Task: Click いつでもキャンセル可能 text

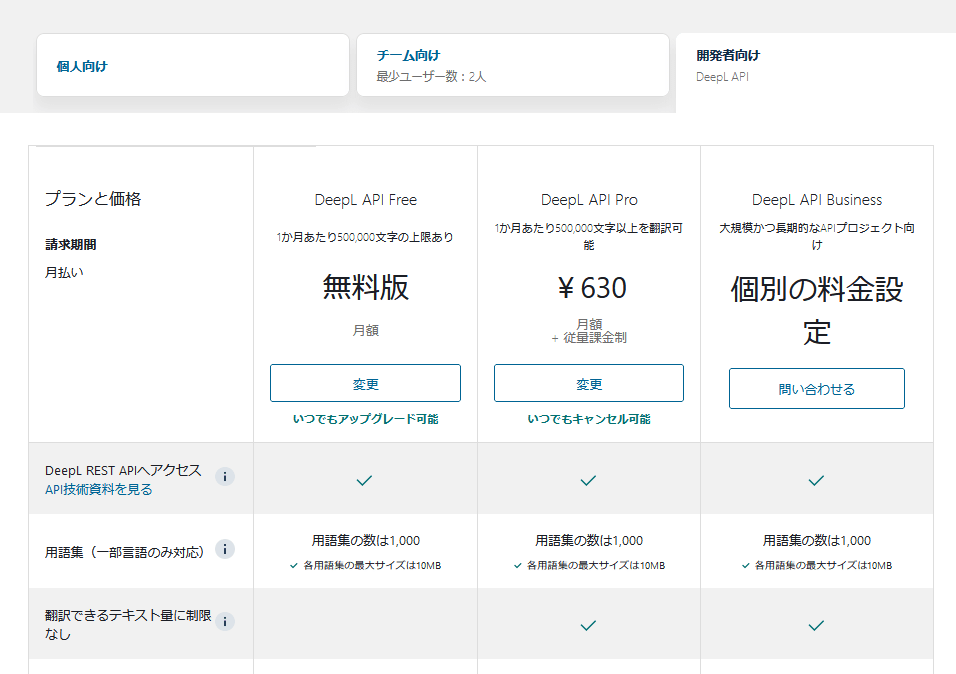Action: click(x=589, y=419)
